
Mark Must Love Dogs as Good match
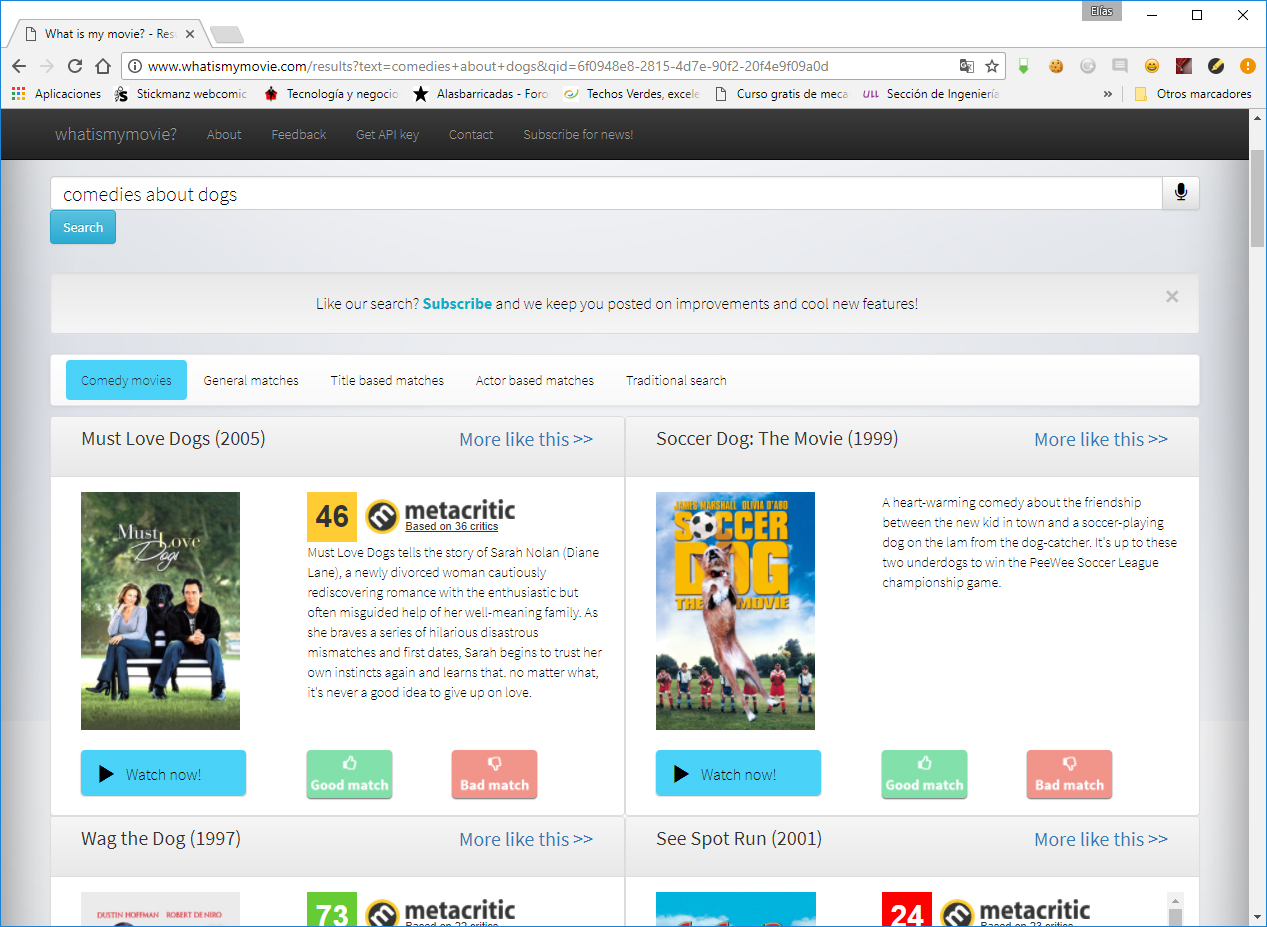pos(349,774)
